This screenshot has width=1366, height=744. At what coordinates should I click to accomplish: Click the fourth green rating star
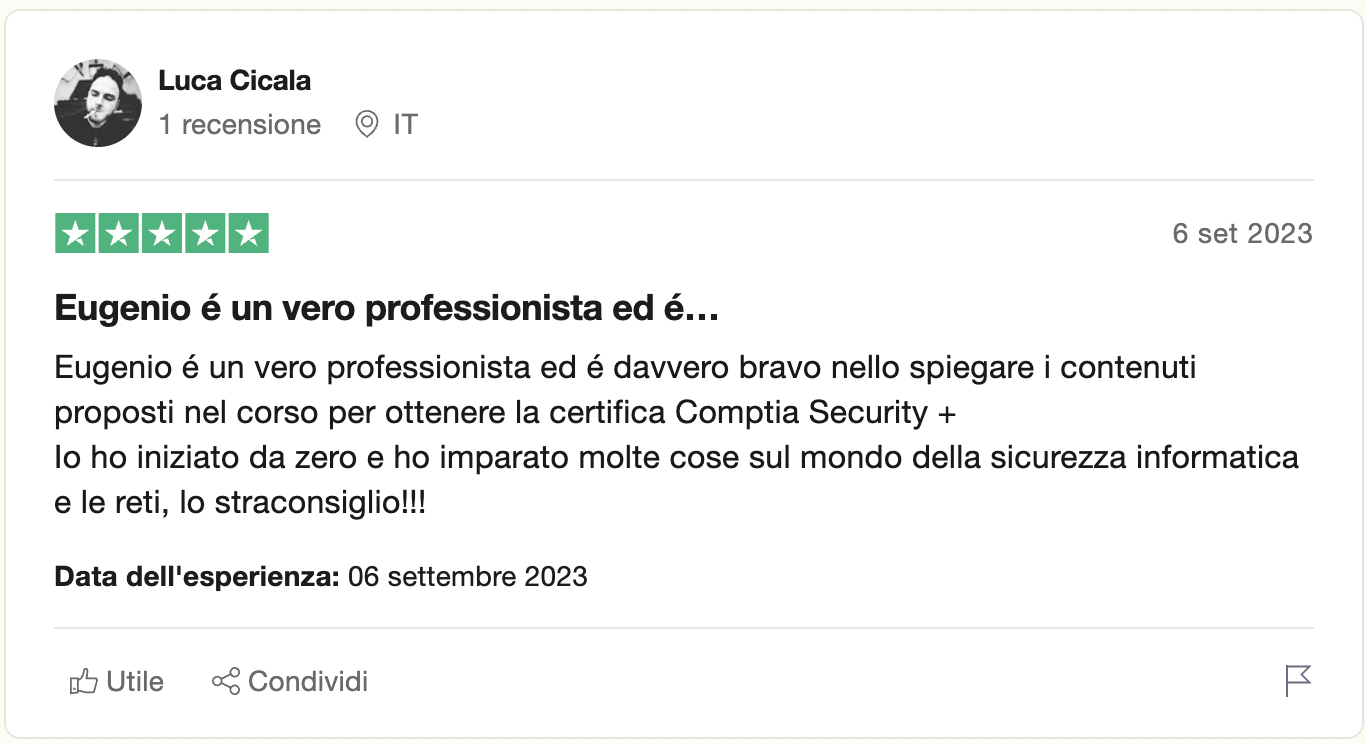coord(206,234)
